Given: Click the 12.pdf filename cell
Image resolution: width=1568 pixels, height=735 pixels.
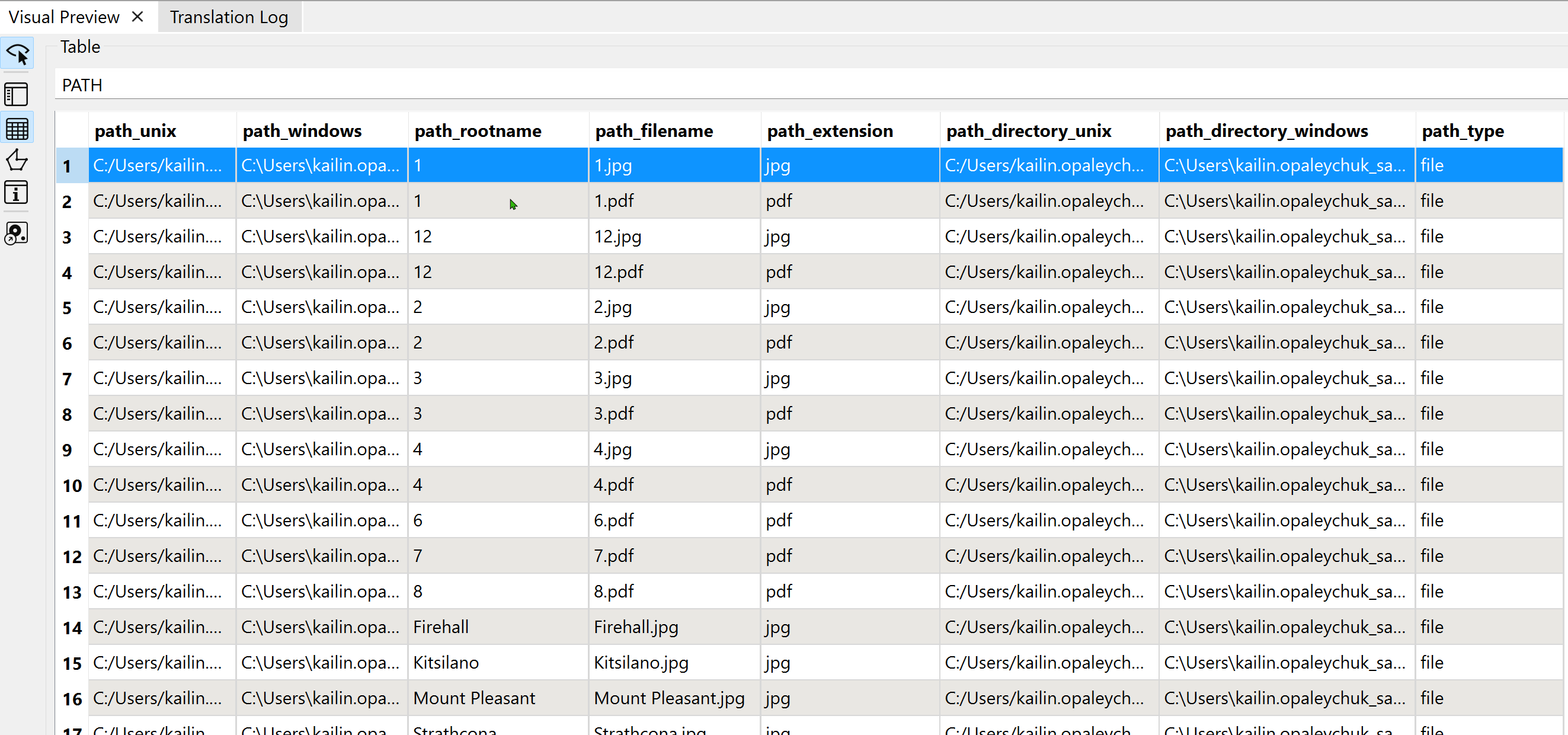Looking at the screenshot, I should tap(674, 271).
